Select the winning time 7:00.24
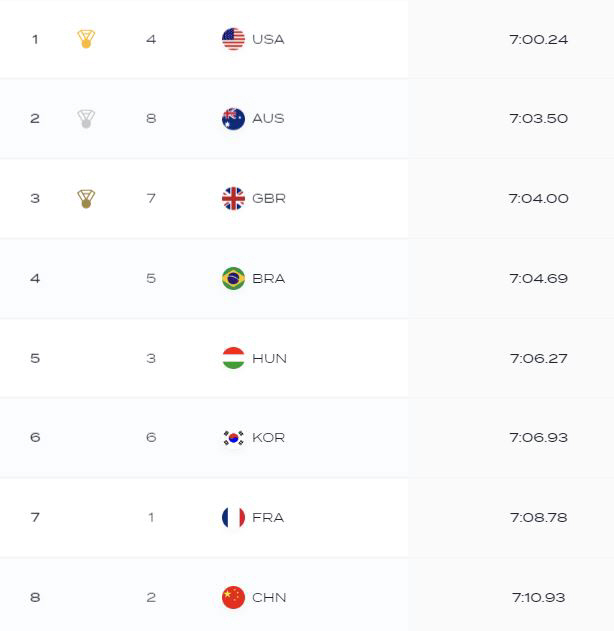Image resolution: width=614 pixels, height=631 pixels. (x=539, y=39)
